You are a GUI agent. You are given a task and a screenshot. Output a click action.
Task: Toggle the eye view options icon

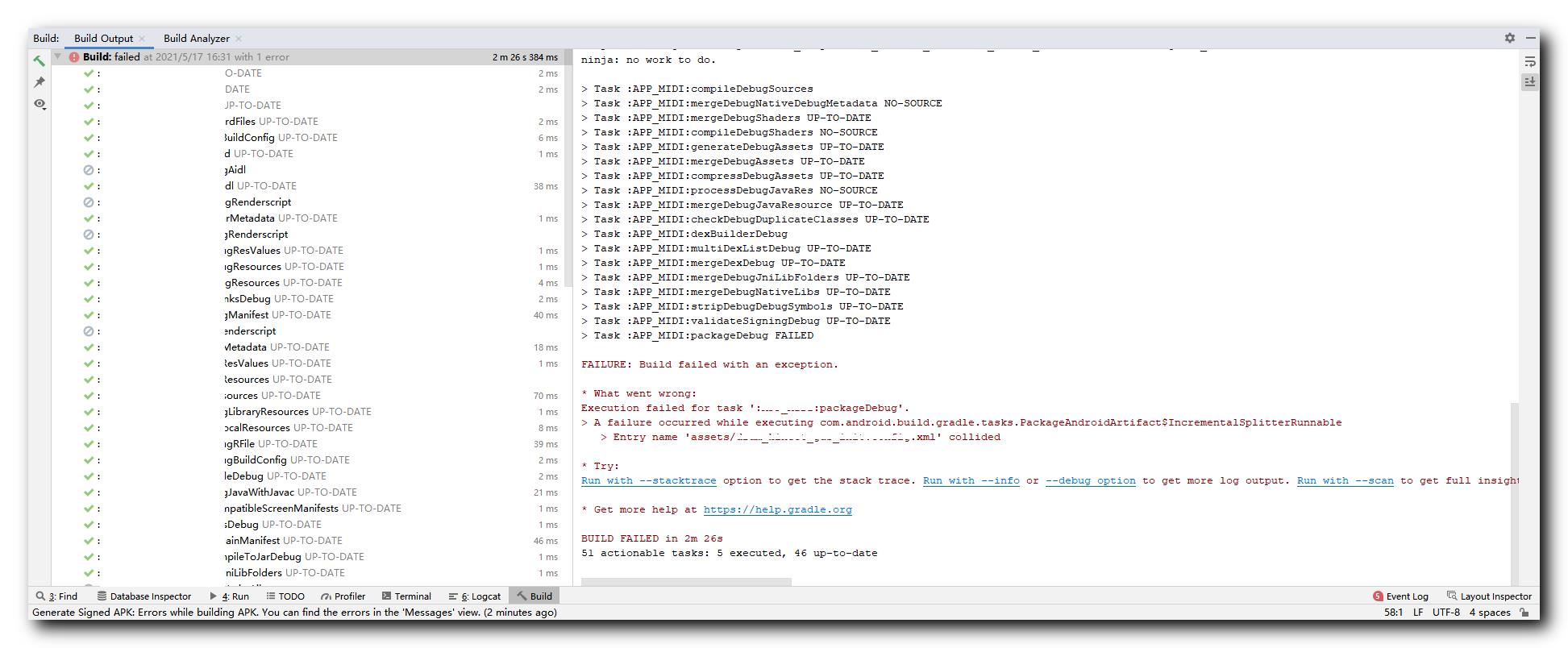[x=39, y=104]
